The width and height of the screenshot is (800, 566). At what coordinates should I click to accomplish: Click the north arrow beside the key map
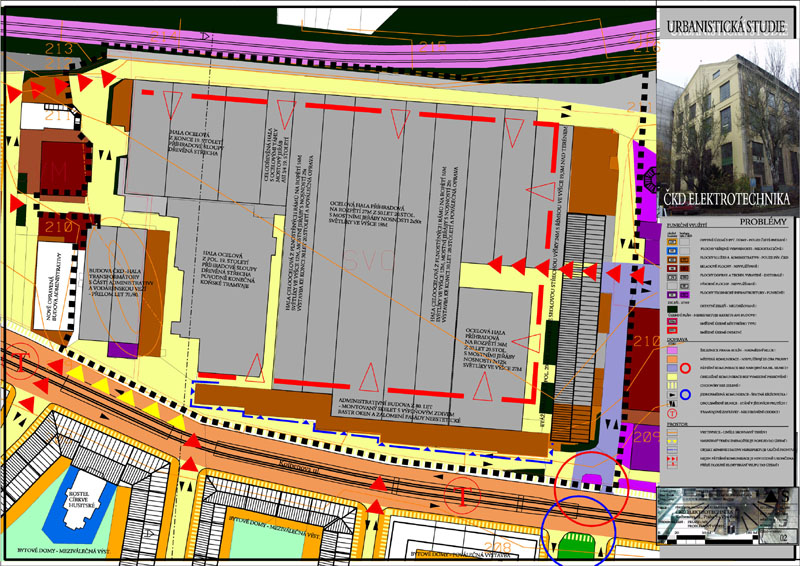click(x=771, y=495)
